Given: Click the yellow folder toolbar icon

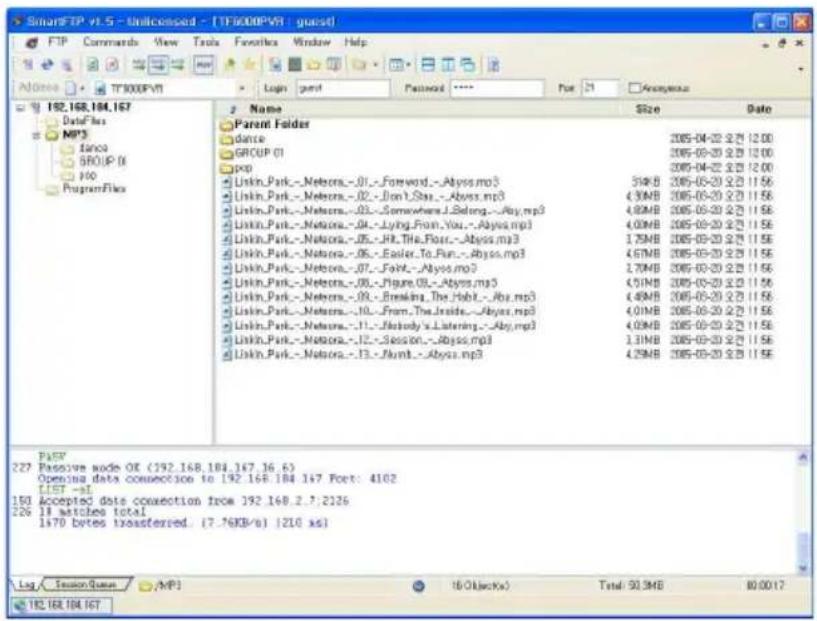Looking at the screenshot, I should [x=314, y=65].
